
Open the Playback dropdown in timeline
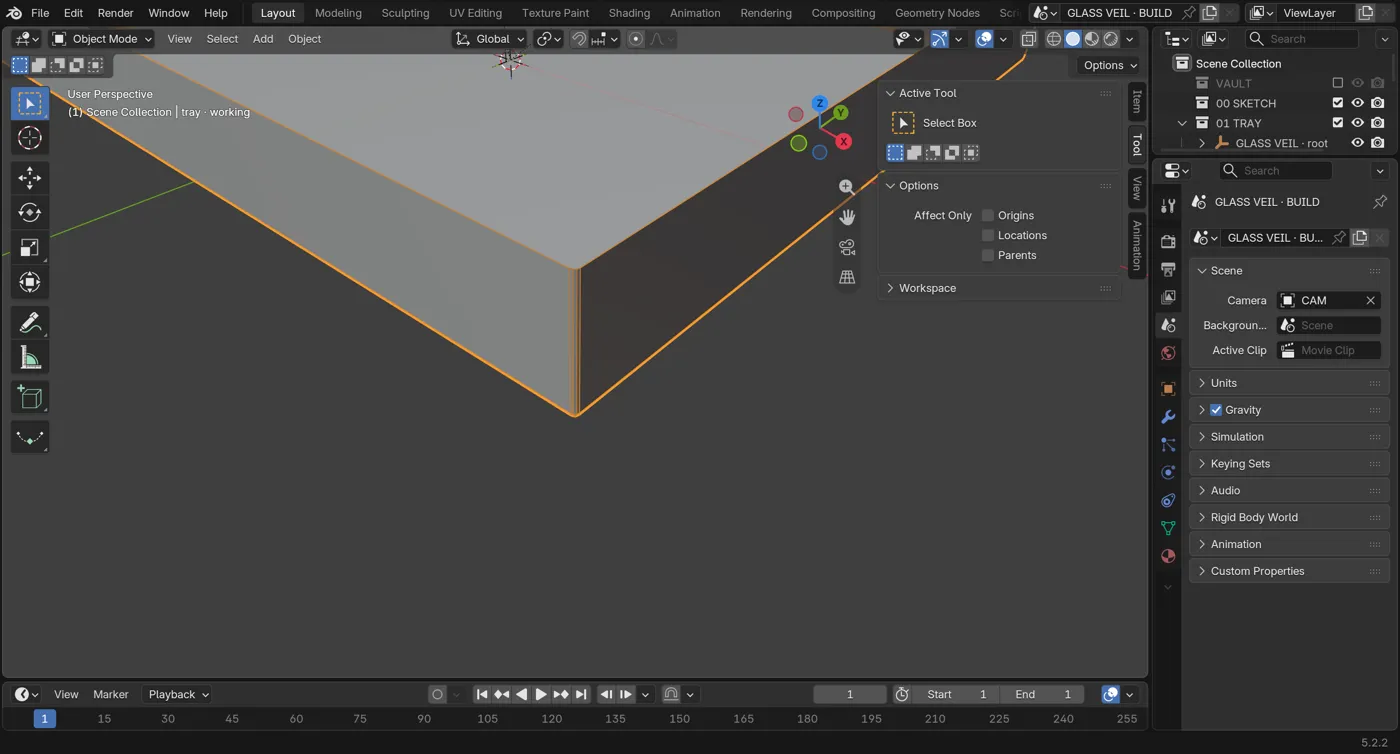pyautogui.click(x=178, y=694)
